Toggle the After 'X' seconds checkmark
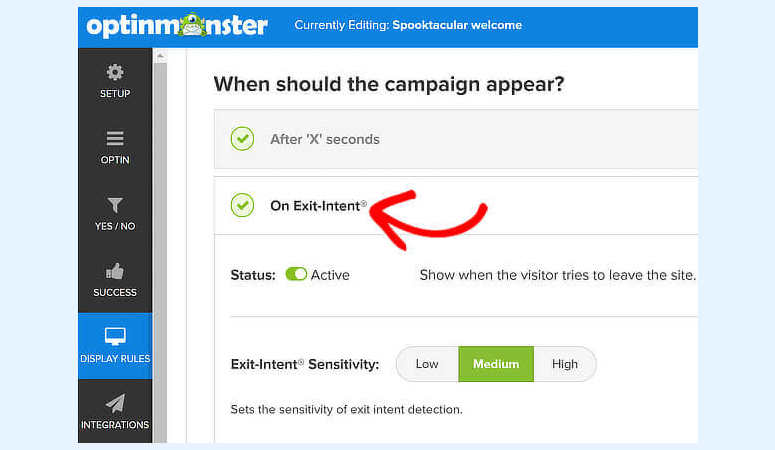 (242, 139)
